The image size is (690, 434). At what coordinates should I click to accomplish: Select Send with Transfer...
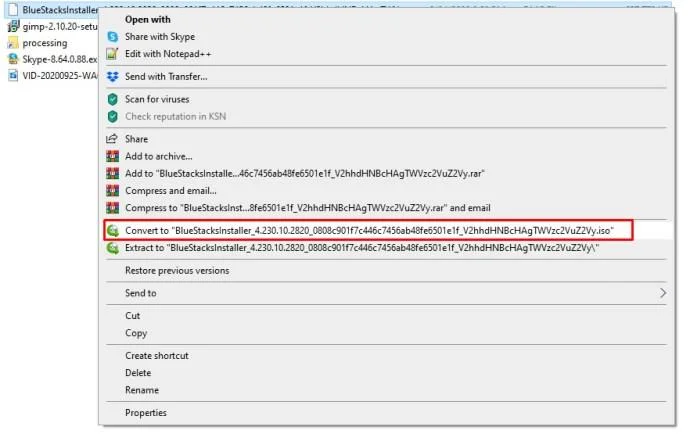point(166,77)
